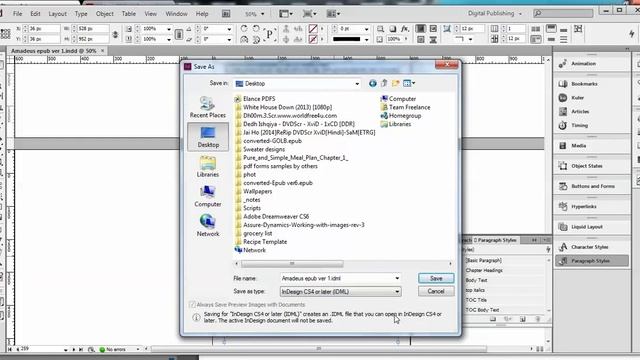Image resolution: width=640 pixels, height=360 pixels.
Task: Click the fill color swatch in control bar
Action: (x=313, y=29)
